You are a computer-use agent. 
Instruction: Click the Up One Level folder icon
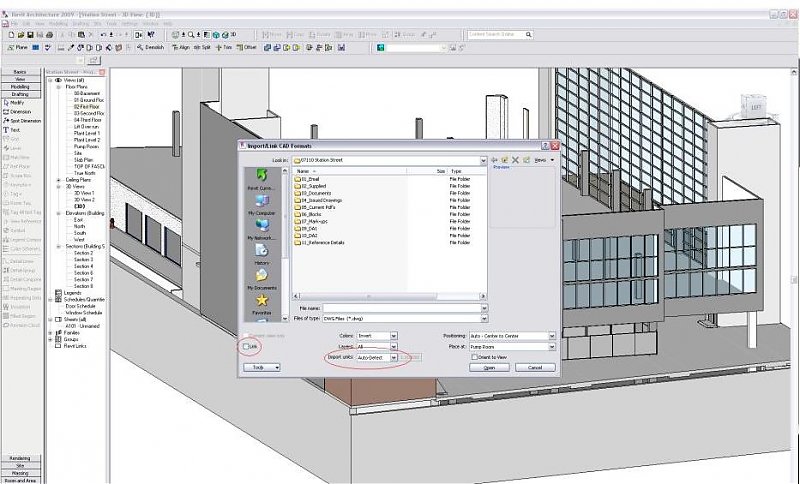[x=505, y=160]
